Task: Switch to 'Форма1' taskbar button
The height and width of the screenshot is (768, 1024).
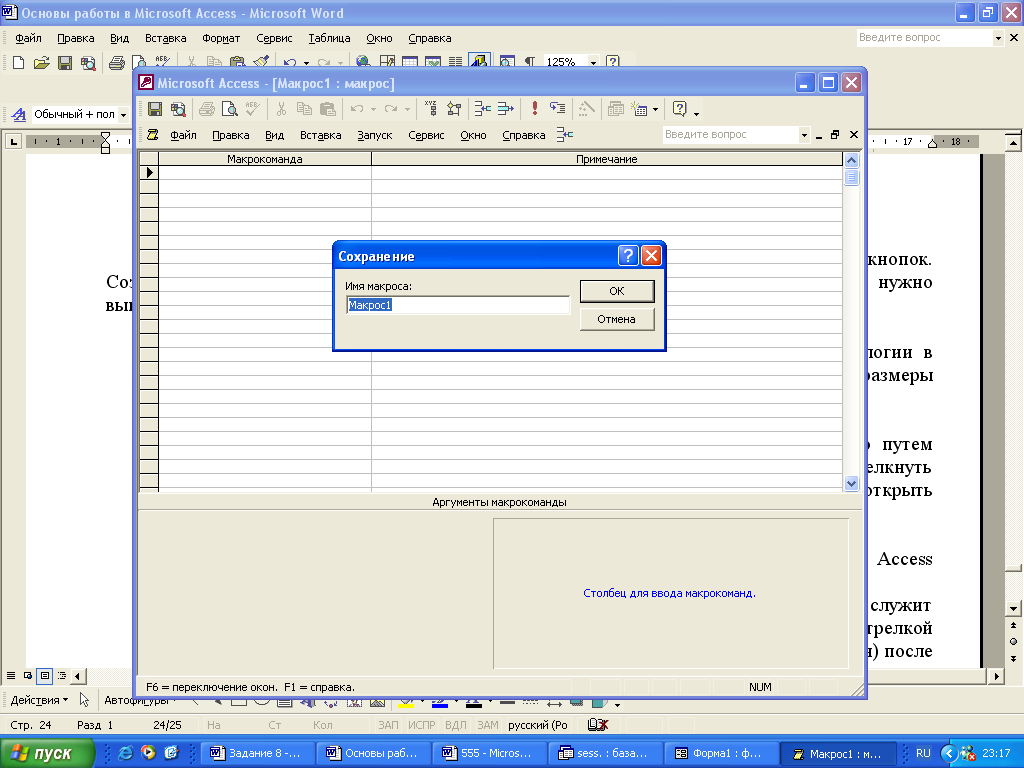Action: [x=723, y=754]
